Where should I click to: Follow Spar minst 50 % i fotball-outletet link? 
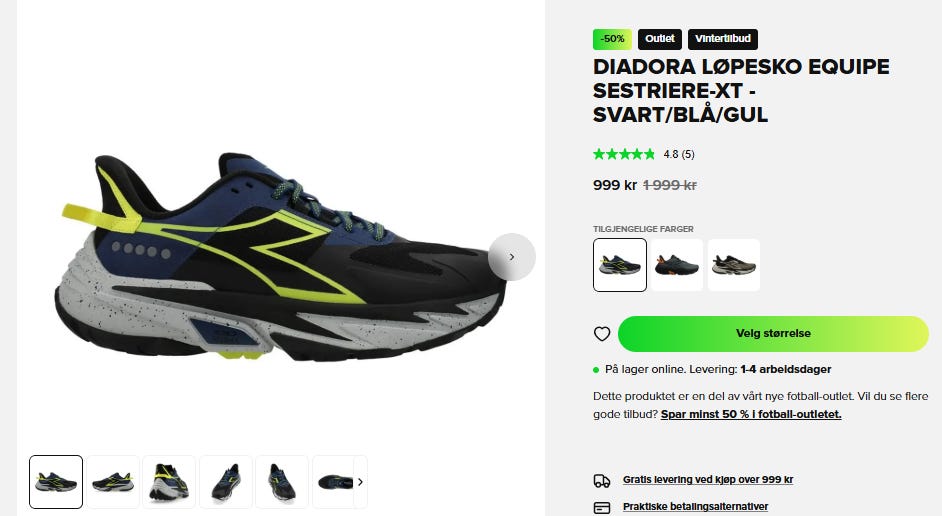click(751, 414)
